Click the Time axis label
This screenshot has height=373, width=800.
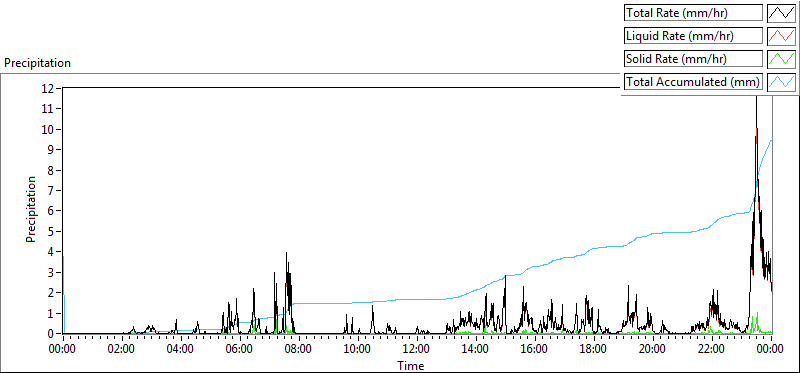tap(411, 365)
